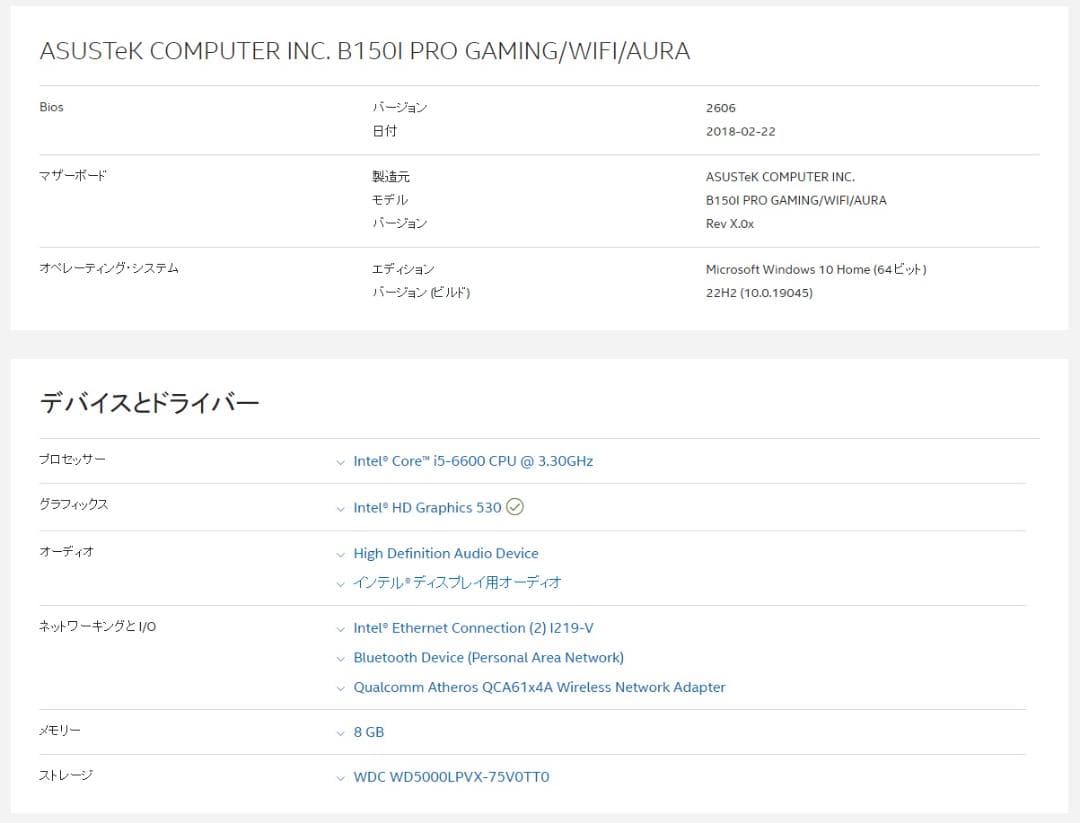Screen dimensions: 1080x823
Task: Expand Intel Ethernet Connection (2) I219-V details
Action: click(x=340, y=628)
